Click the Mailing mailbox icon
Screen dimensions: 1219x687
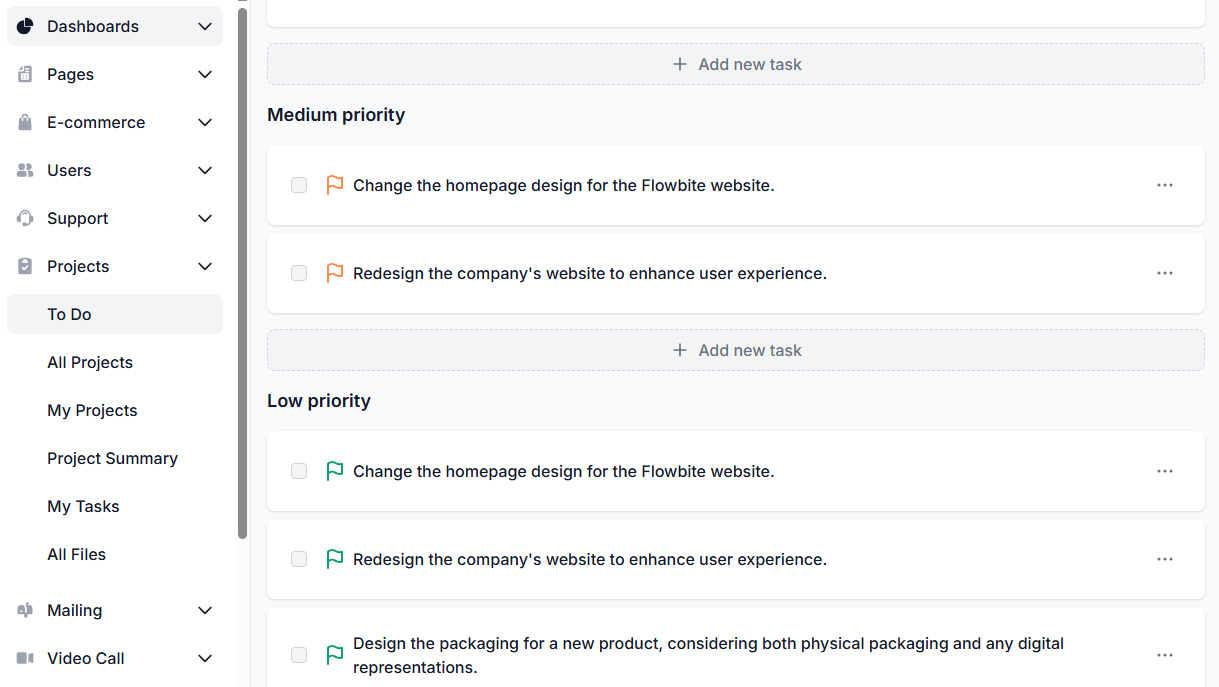click(x=25, y=610)
